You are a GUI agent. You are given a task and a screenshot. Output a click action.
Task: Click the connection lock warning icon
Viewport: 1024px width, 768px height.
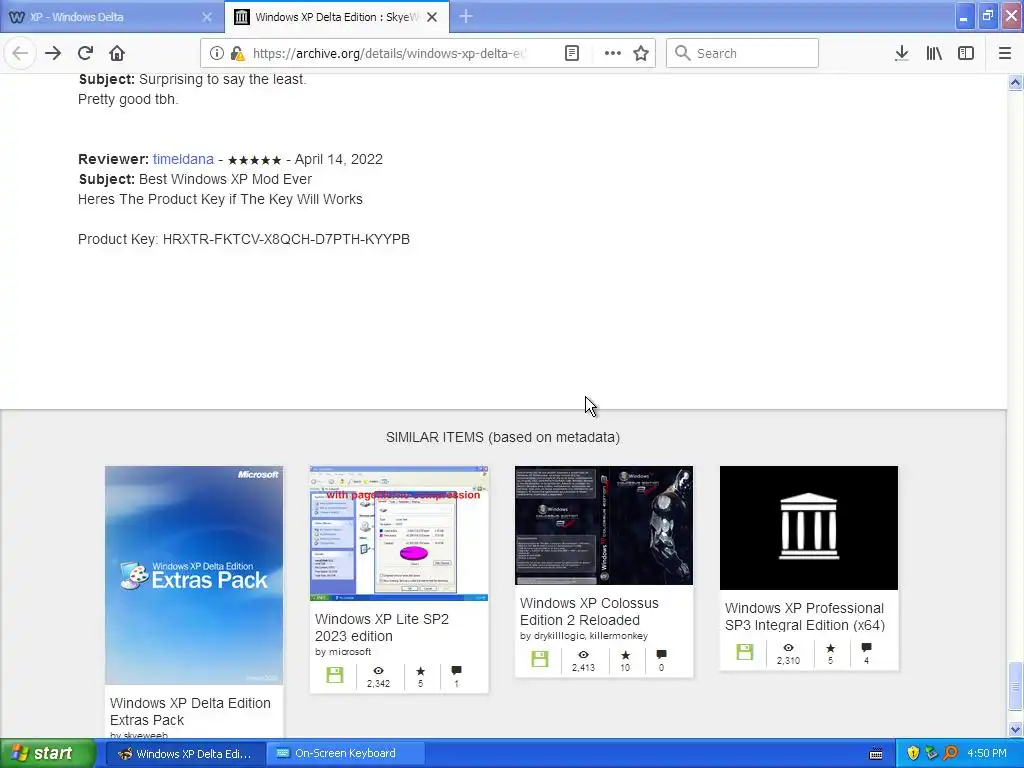(x=238, y=54)
